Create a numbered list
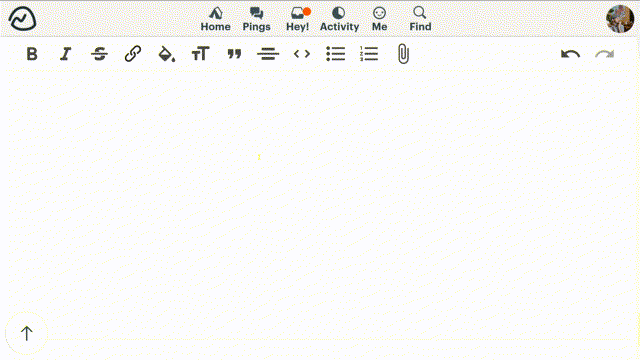Image resolution: width=640 pixels, height=360 pixels. click(369, 54)
